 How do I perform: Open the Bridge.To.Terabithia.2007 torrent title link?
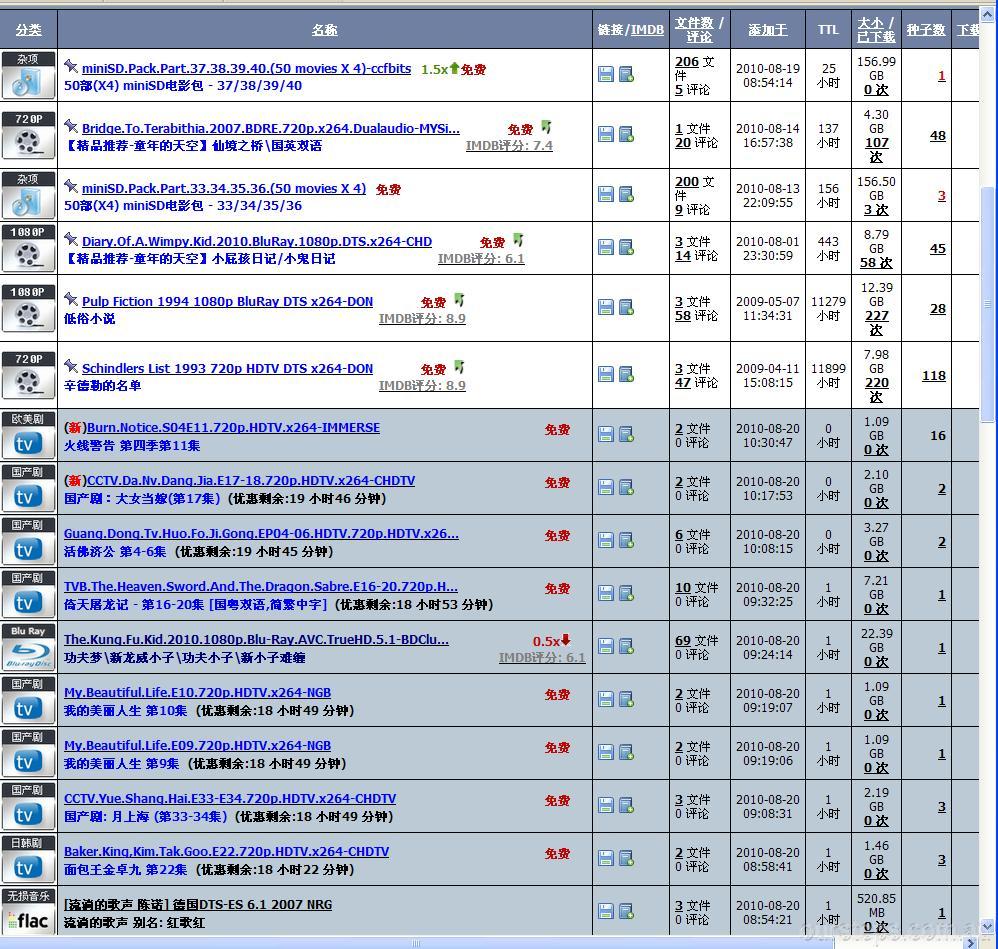coord(271,129)
